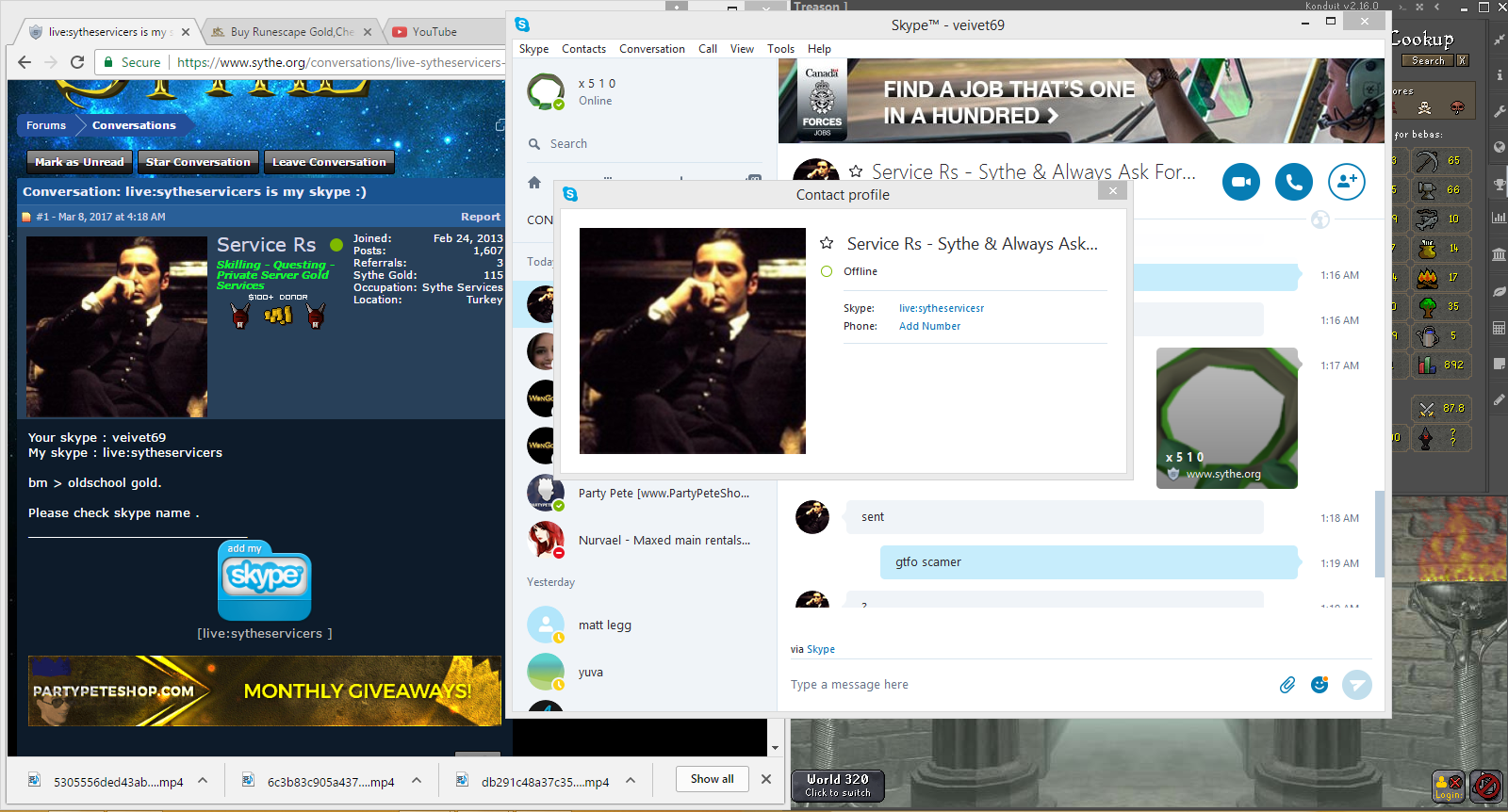Close the live:sytheservicers Chrome tab
Image resolution: width=1508 pixels, height=812 pixels.
pos(186,32)
